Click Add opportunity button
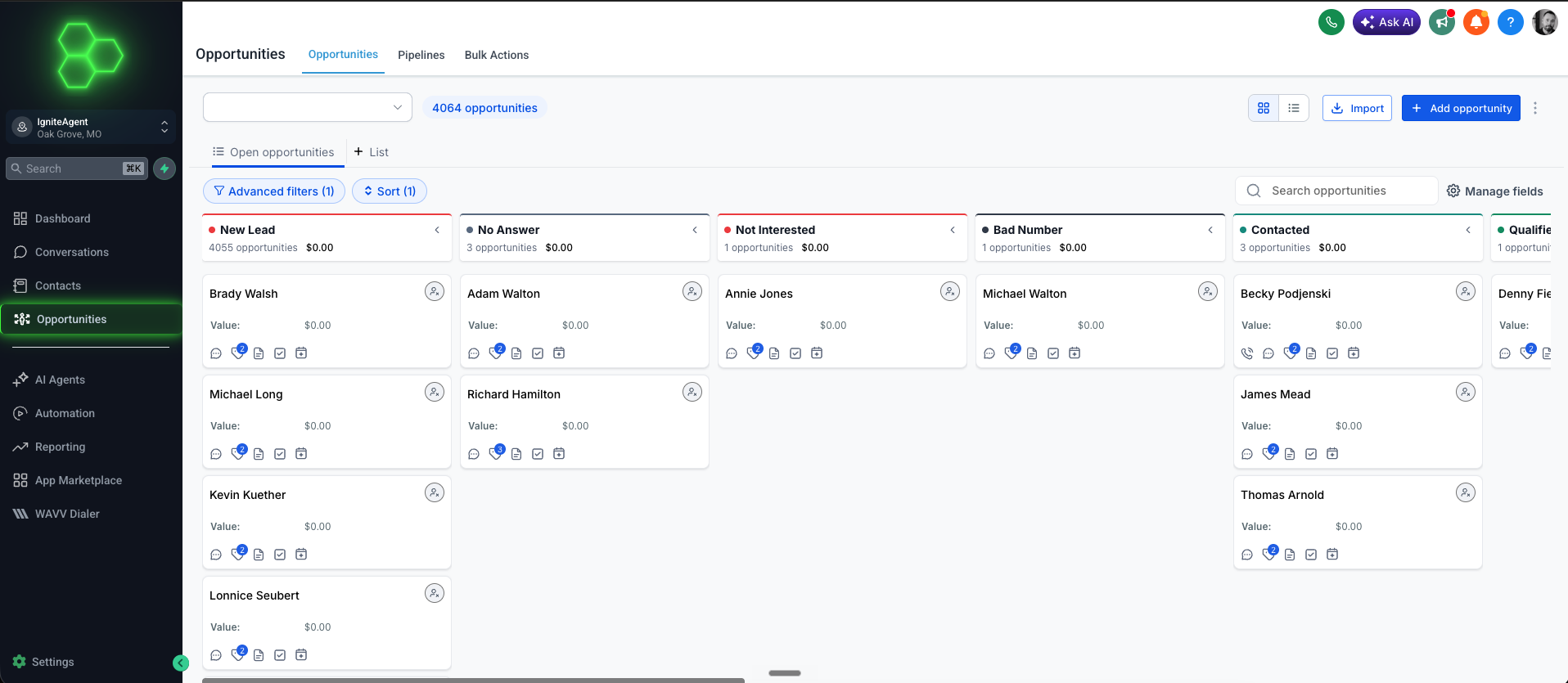The image size is (1568, 683). (x=1461, y=108)
